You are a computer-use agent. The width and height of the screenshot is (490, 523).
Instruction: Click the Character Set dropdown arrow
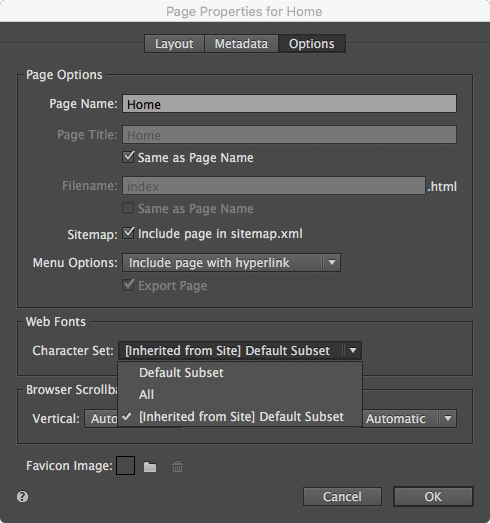pos(353,351)
